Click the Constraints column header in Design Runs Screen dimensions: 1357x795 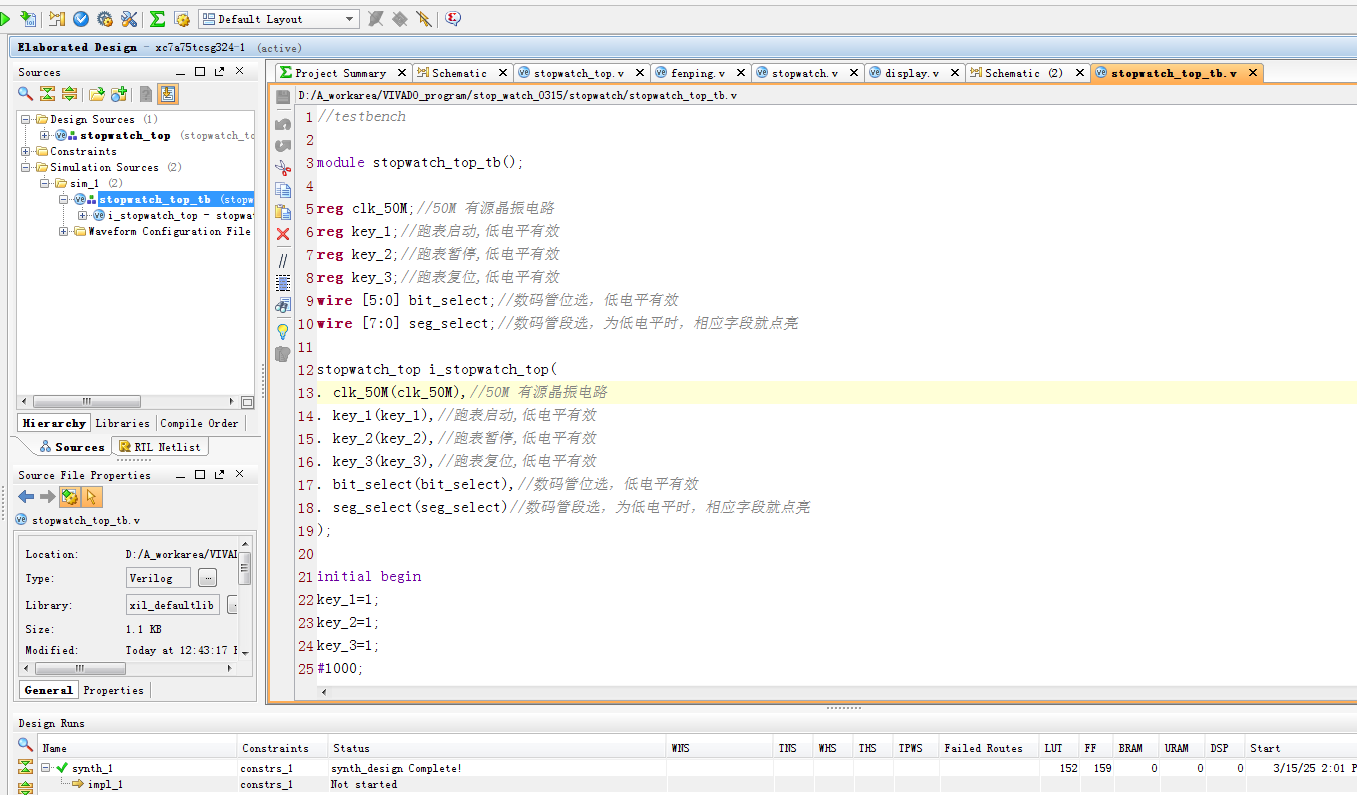point(283,748)
